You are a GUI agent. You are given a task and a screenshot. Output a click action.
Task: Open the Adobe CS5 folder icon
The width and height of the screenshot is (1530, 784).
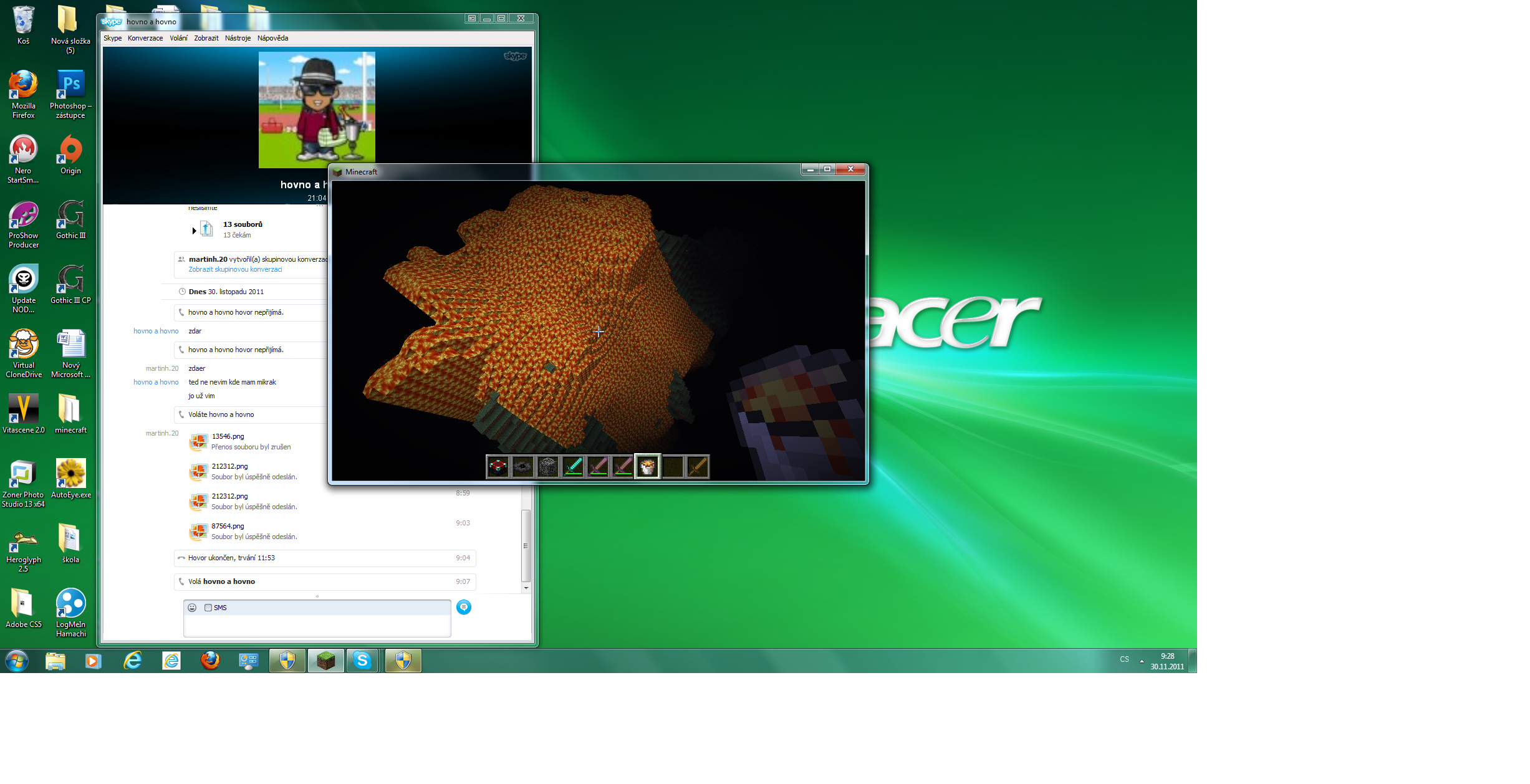[23, 608]
